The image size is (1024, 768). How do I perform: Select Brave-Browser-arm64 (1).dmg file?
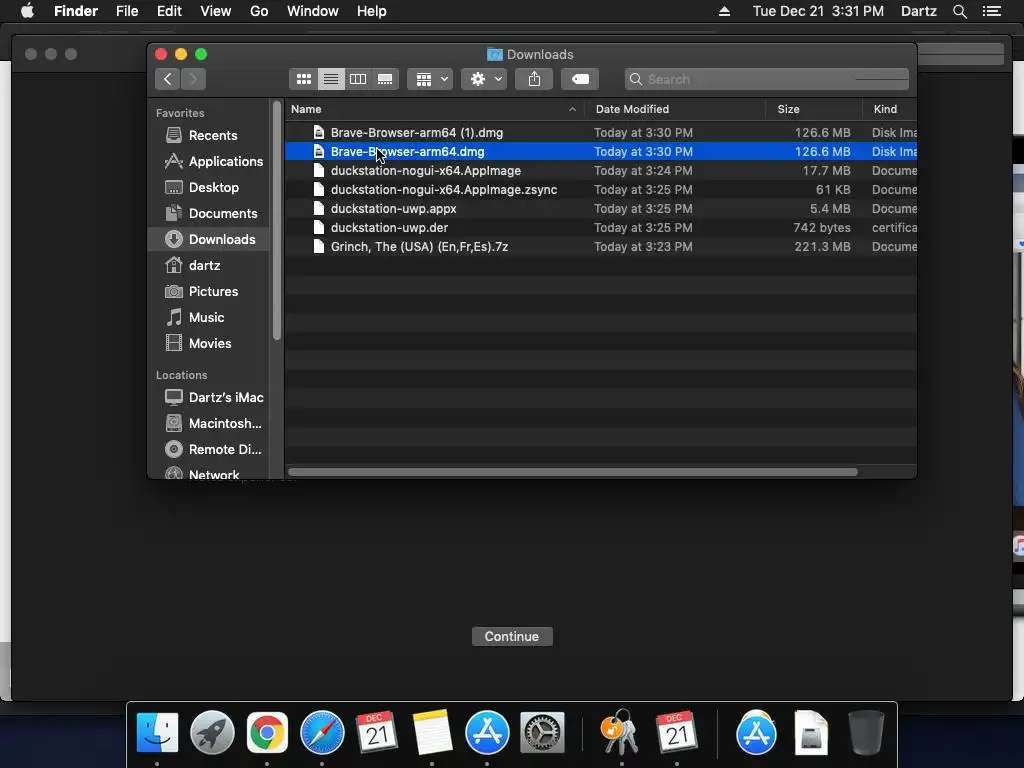[601, 133]
